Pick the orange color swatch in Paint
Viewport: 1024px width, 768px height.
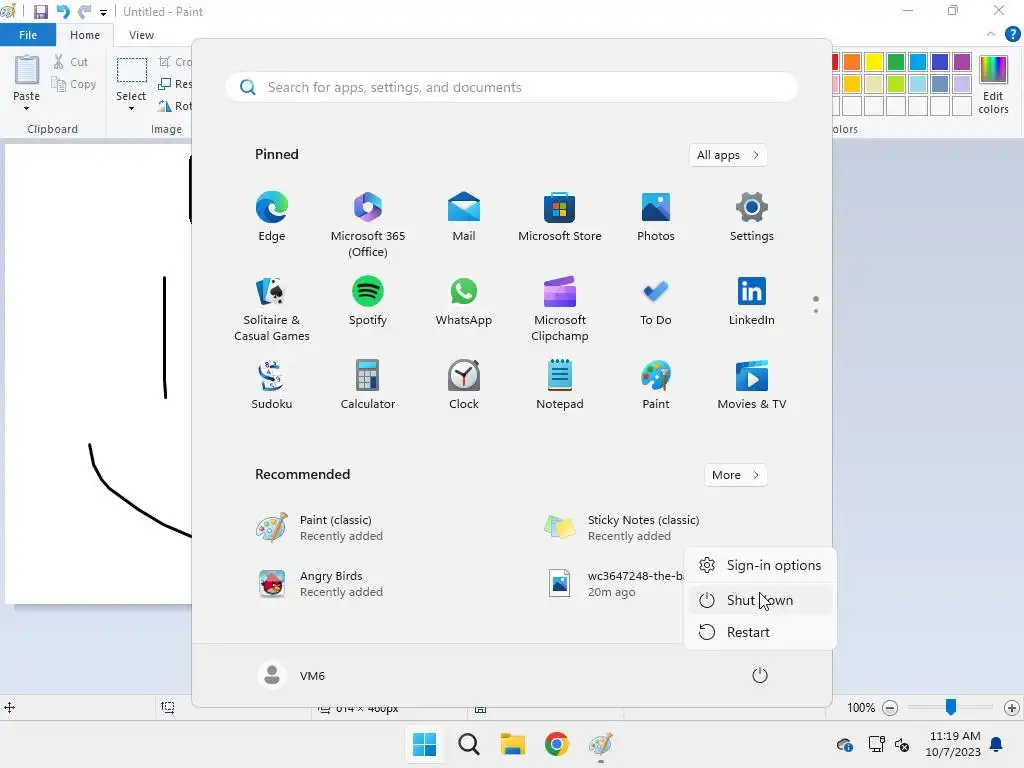[x=852, y=62]
